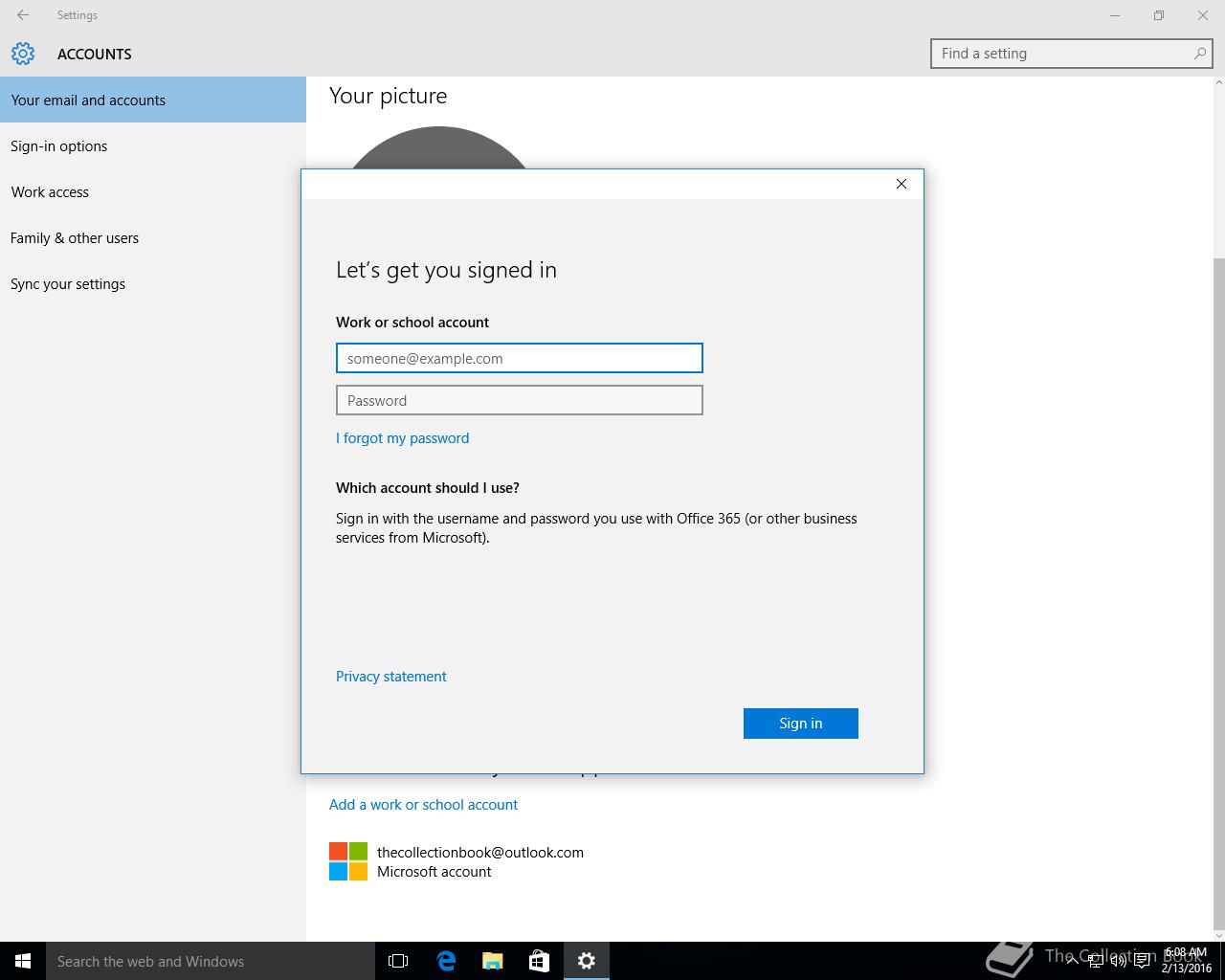Viewport: 1225px width, 980px height.
Task: Click the Microsoft logo beside the outlook account
Action: (x=348, y=861)
